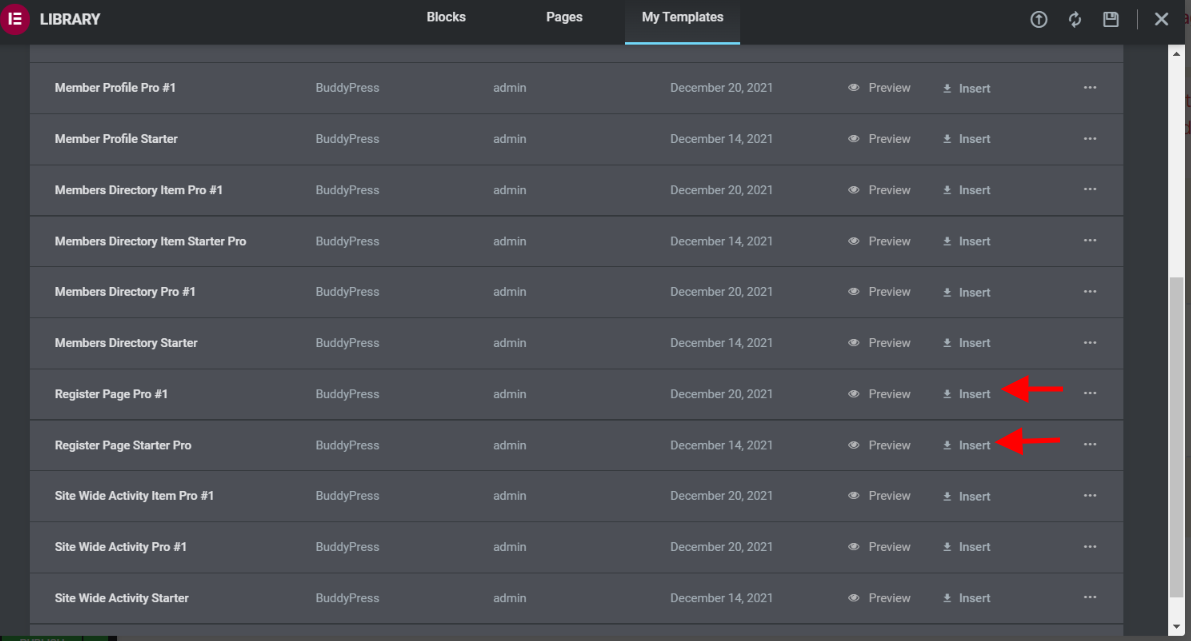The height and width of the screenshot is (641, 1191).
Task: Switch to the Blocks tab
Action: coord(446,17)
